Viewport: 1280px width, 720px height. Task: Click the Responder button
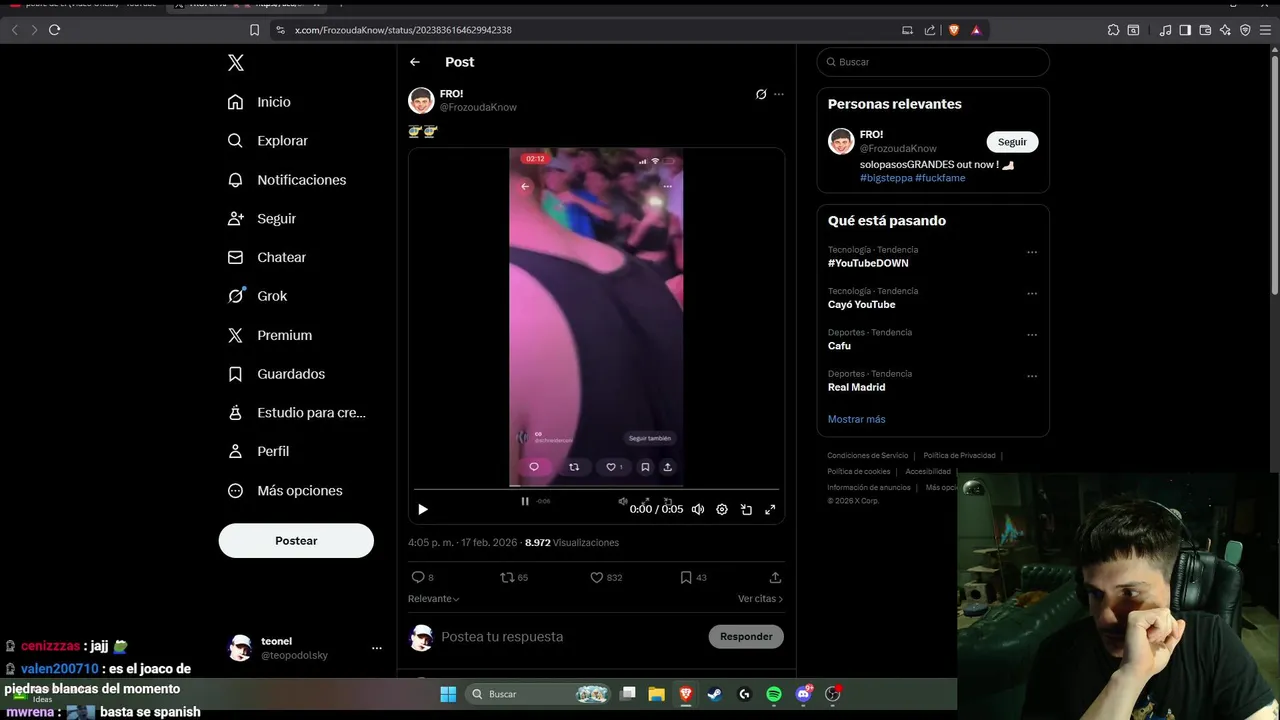pyautogui.click(x=746, y=637)
